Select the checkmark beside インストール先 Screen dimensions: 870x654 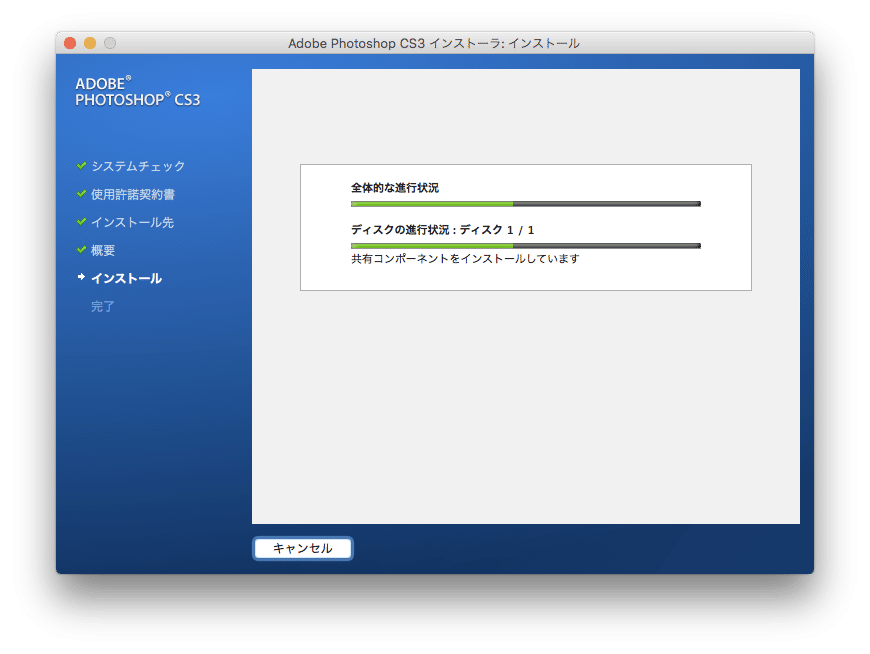pyautogui.click(x=79, y=223)
